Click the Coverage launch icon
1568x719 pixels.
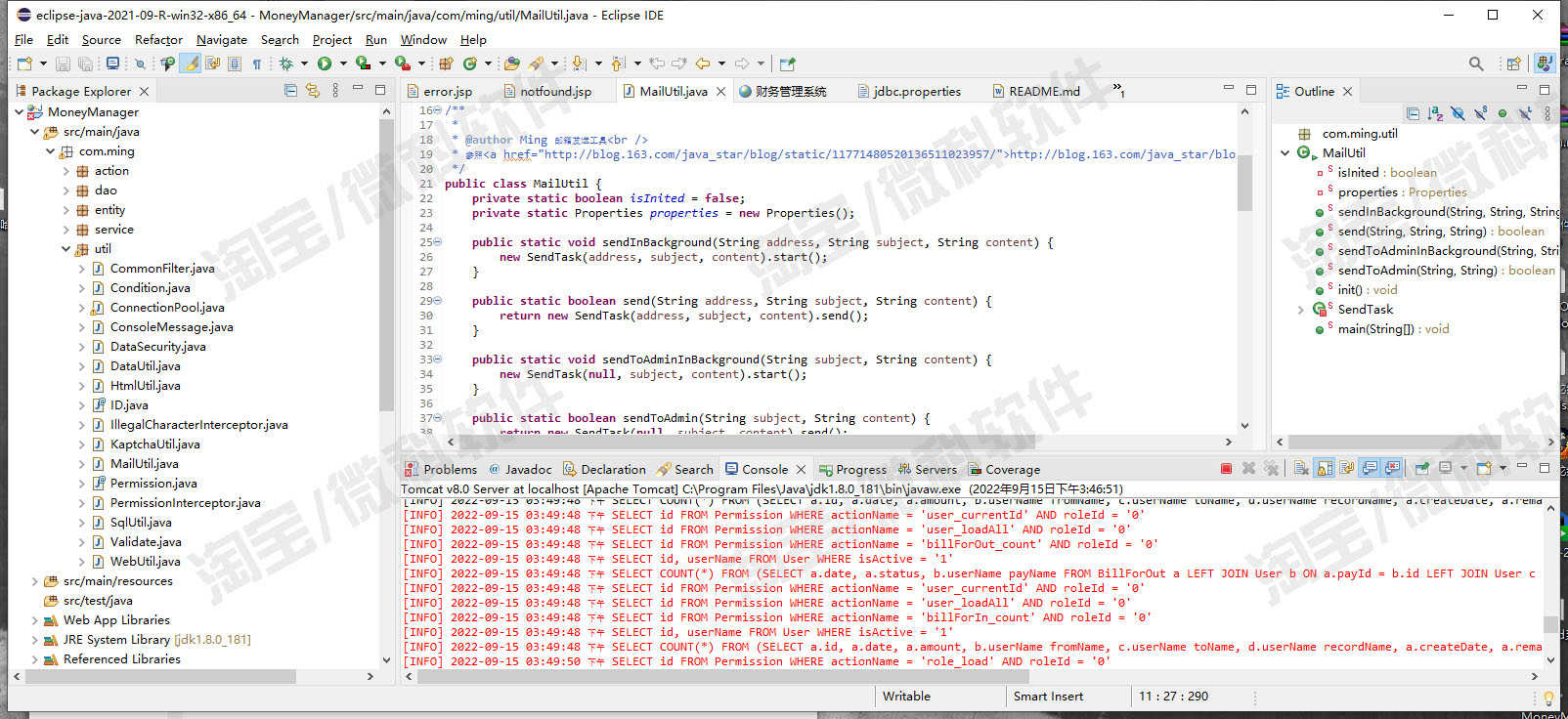(363, 63)
